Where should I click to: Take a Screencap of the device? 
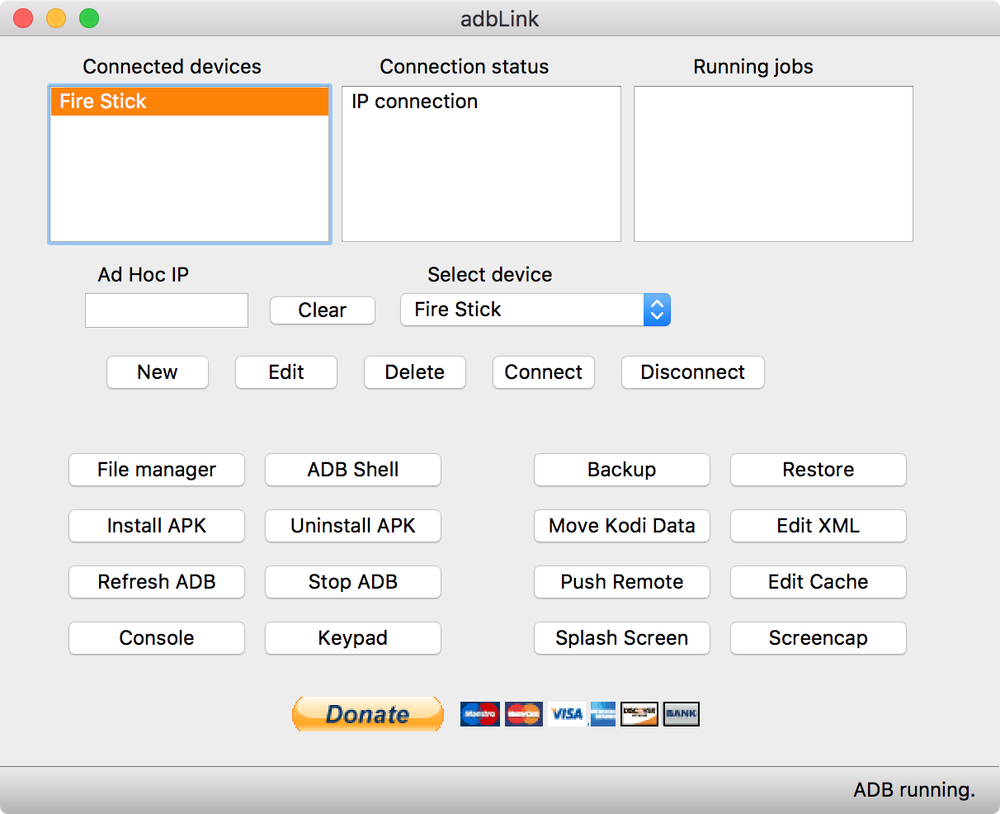pyautogui.click(x=818, y=639)
